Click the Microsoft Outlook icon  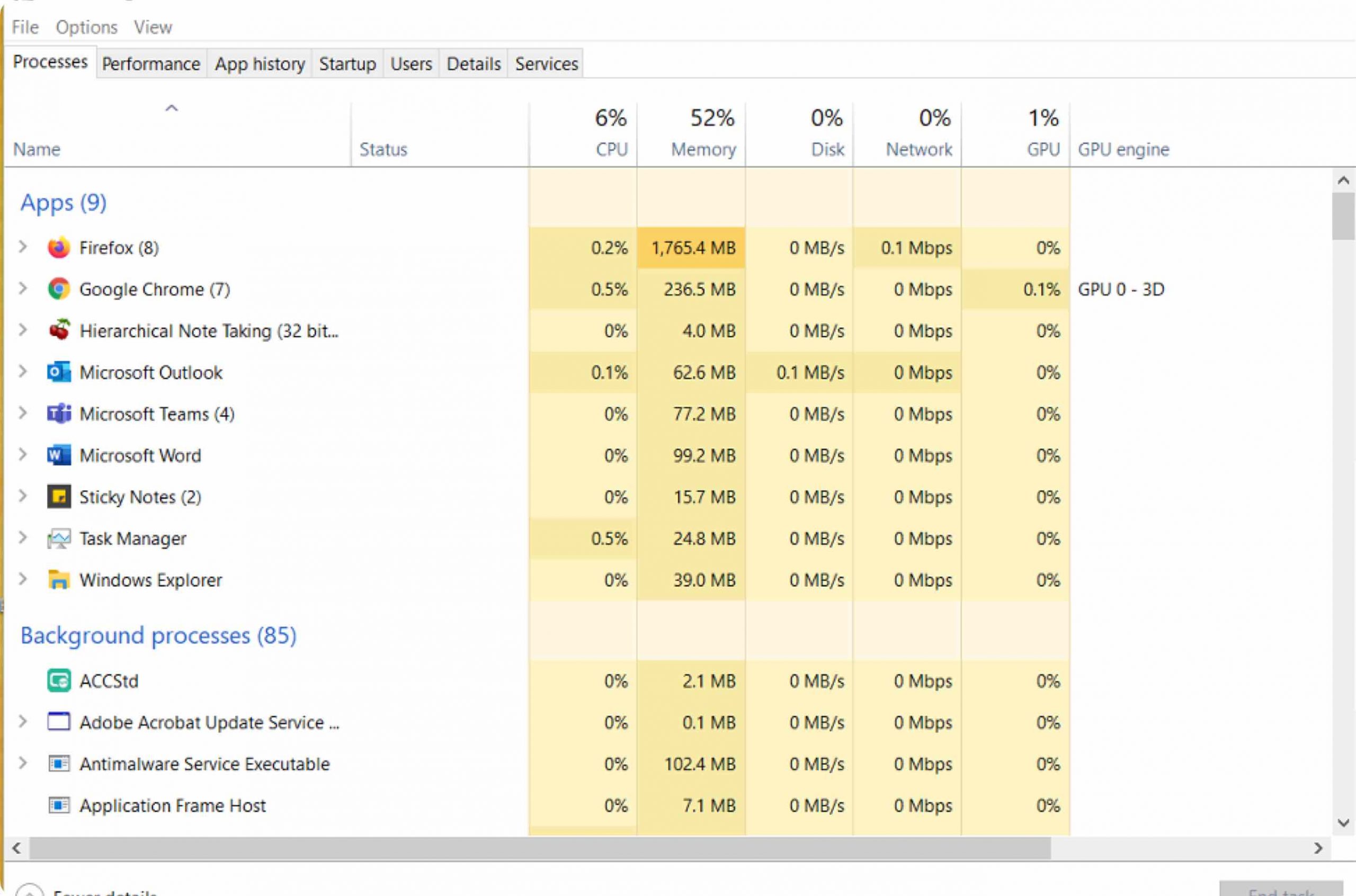click(x=59, y=372)
